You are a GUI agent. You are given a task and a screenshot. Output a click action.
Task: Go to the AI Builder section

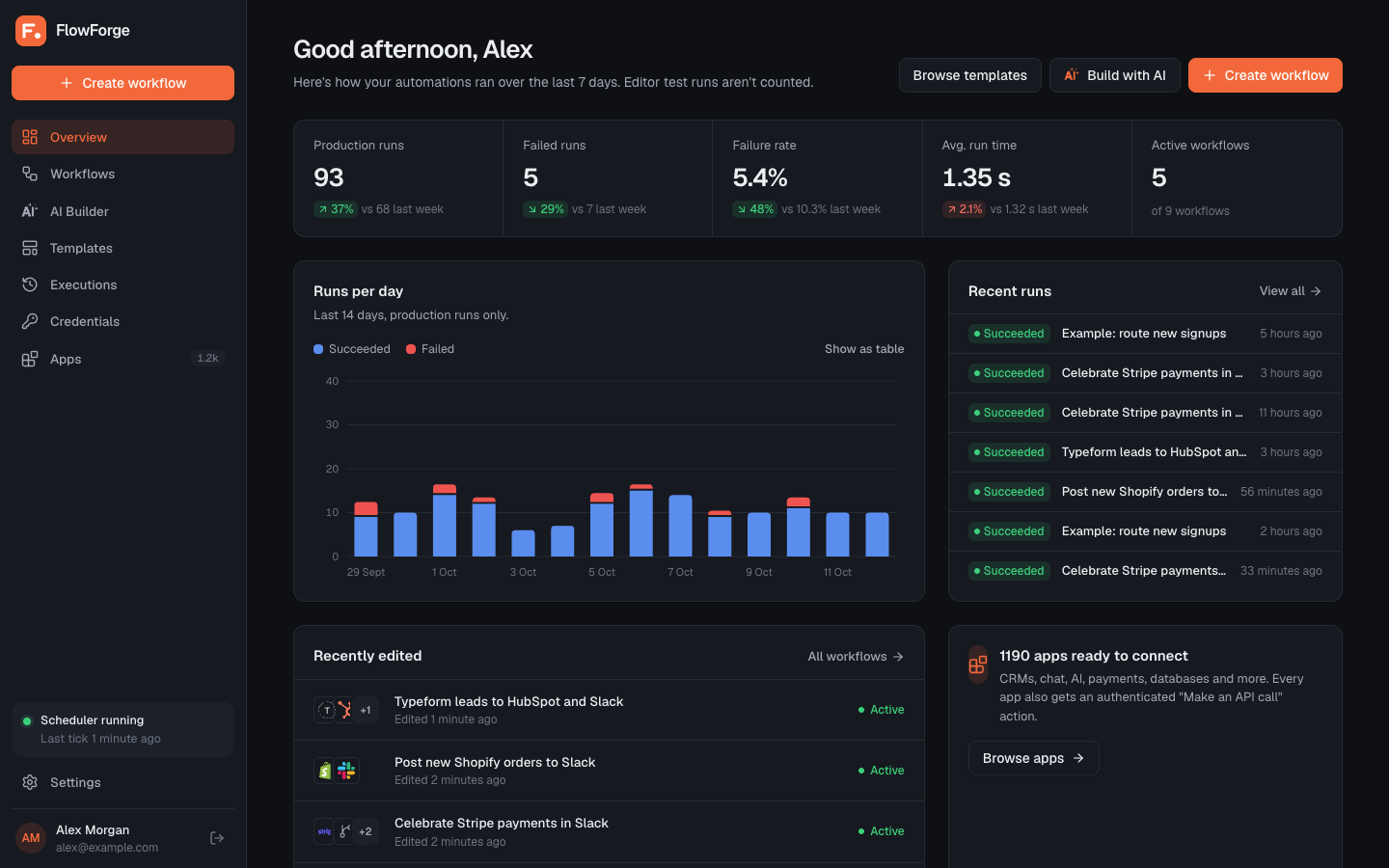[123, 211]
